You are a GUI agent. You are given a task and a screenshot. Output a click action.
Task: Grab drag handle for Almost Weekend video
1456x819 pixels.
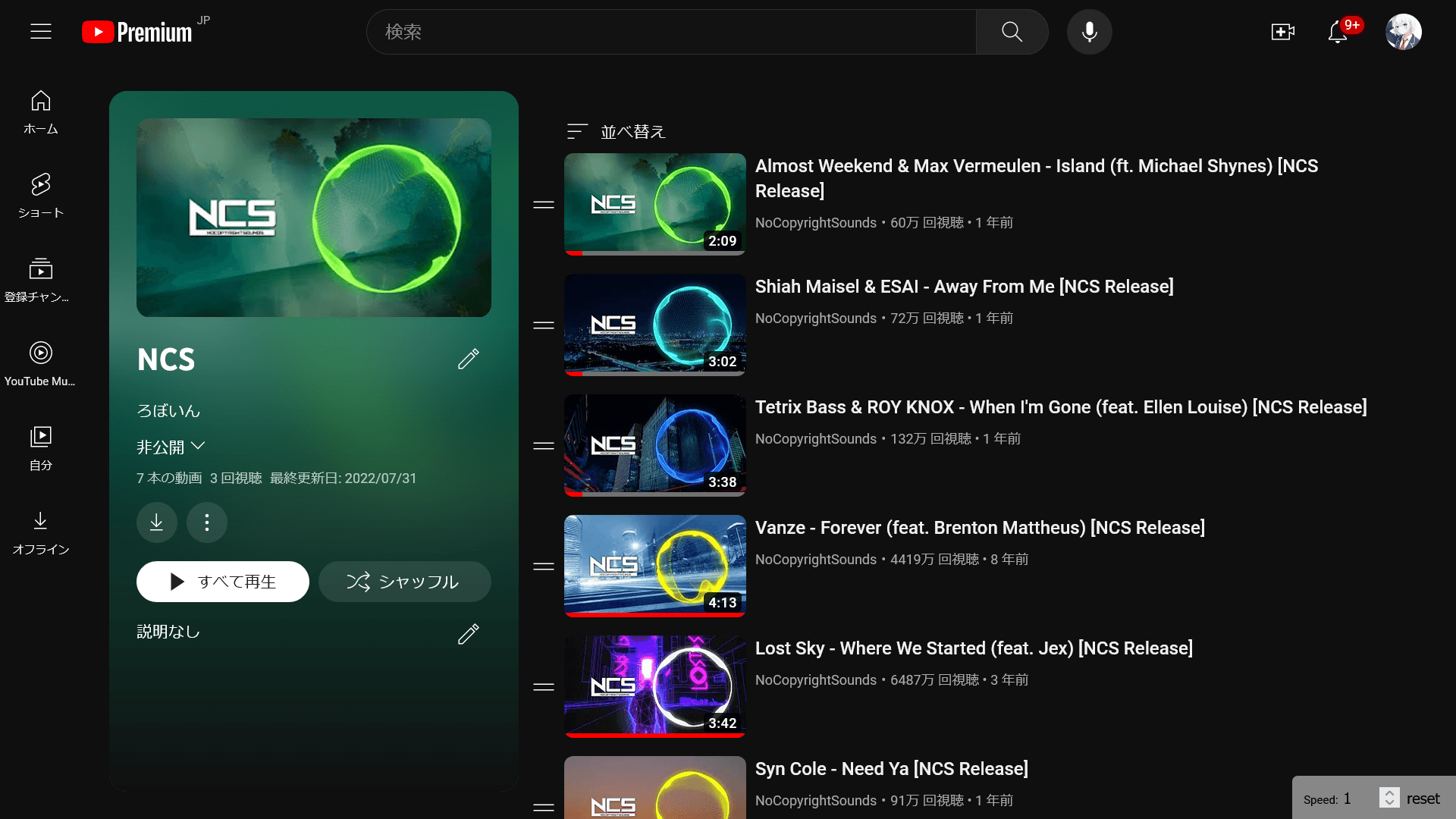point(544,205)
